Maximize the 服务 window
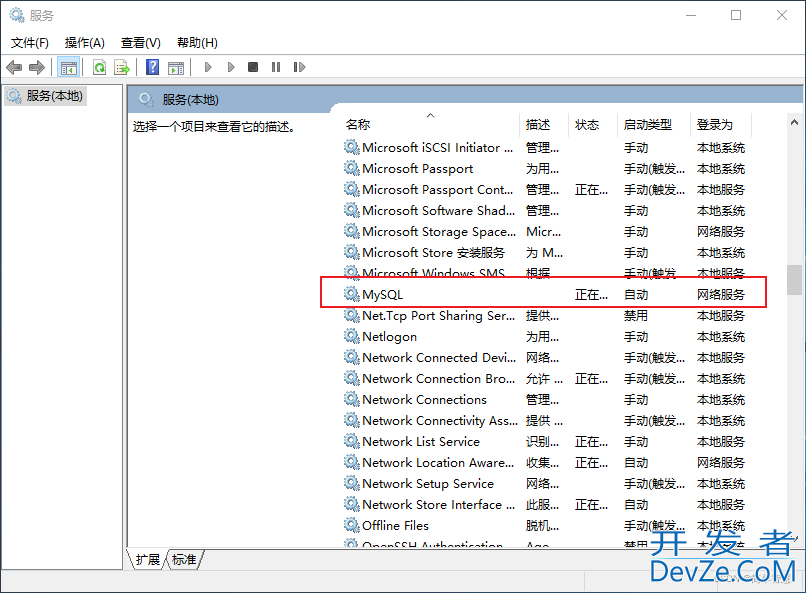The width and height of the screenshot is (806, 593). point(736,15)
